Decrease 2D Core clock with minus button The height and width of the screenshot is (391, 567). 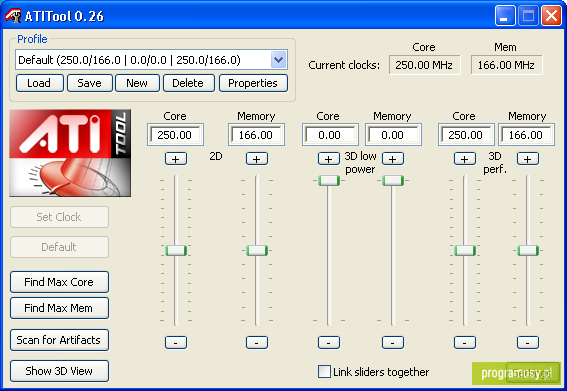pyautogui.click(x=176, y=342)
